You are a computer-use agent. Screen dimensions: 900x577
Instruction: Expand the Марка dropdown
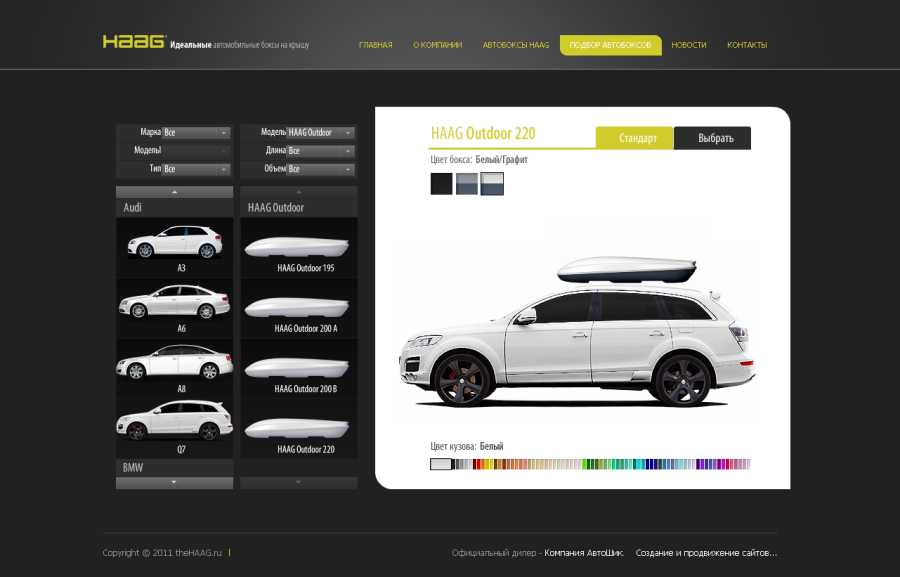196,133
